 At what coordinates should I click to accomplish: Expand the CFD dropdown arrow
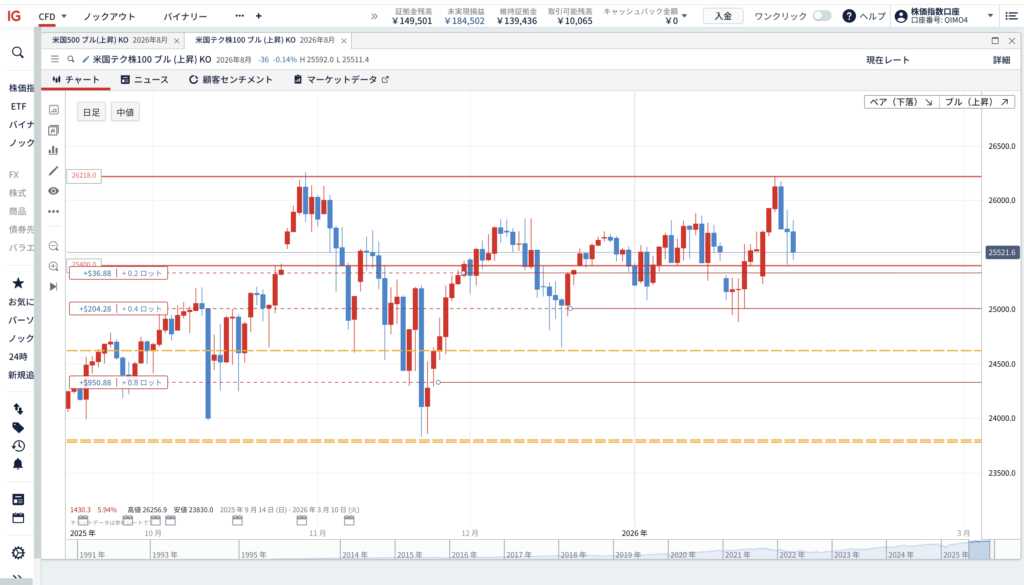[64, 17]
